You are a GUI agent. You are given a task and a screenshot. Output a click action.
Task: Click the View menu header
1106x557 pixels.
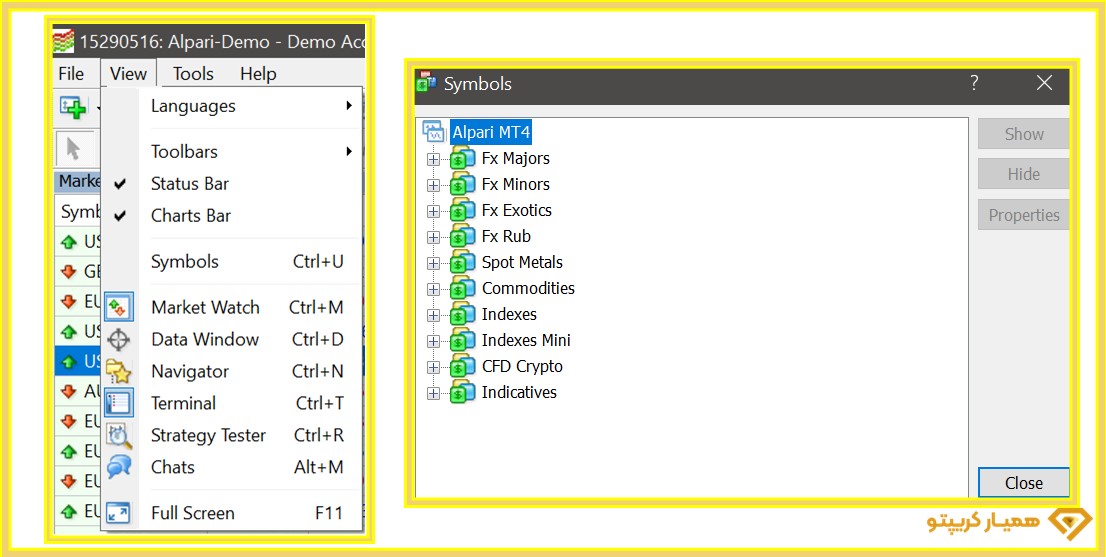coord(128,74)
